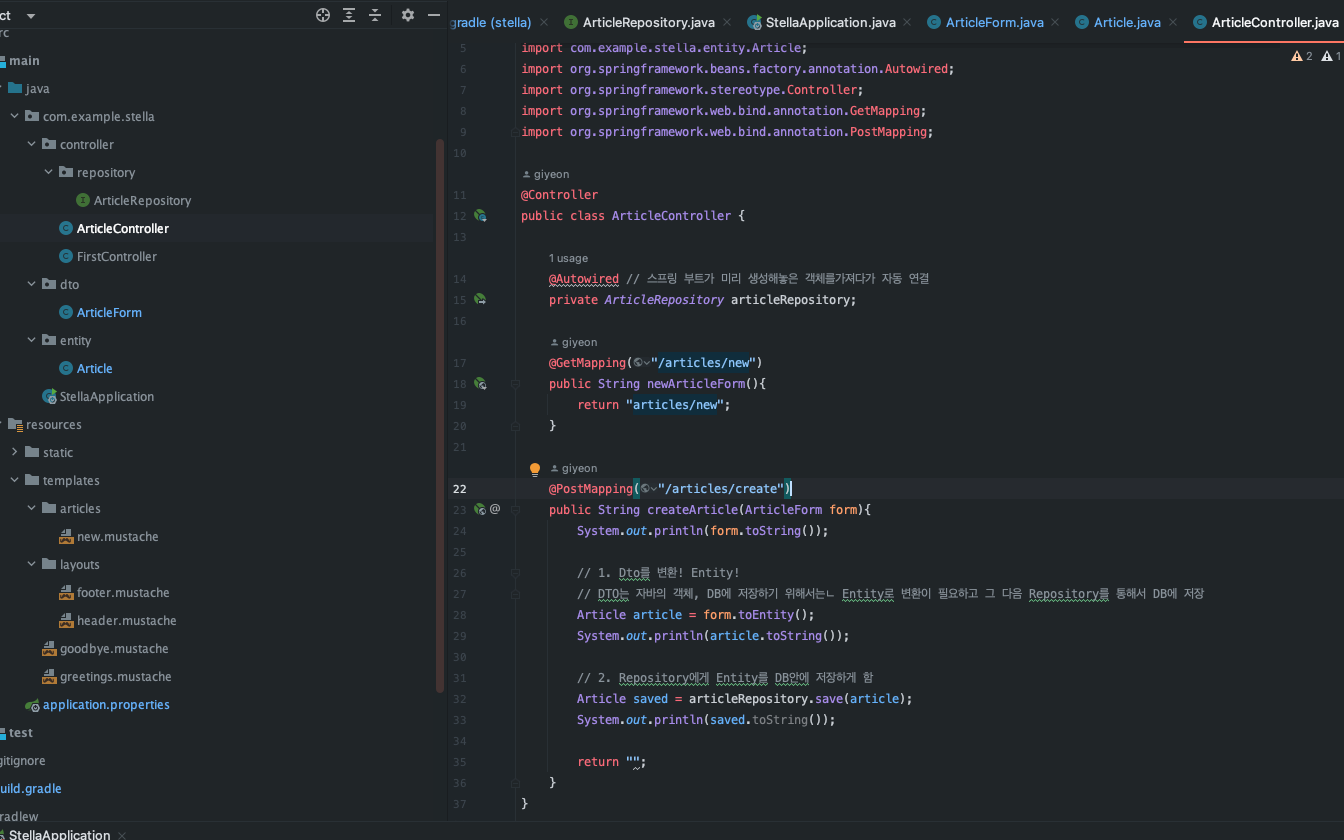This screenshot has height=840, width=1344.
Task: Select build.gradle file in tree
Action: click(30, 788)
